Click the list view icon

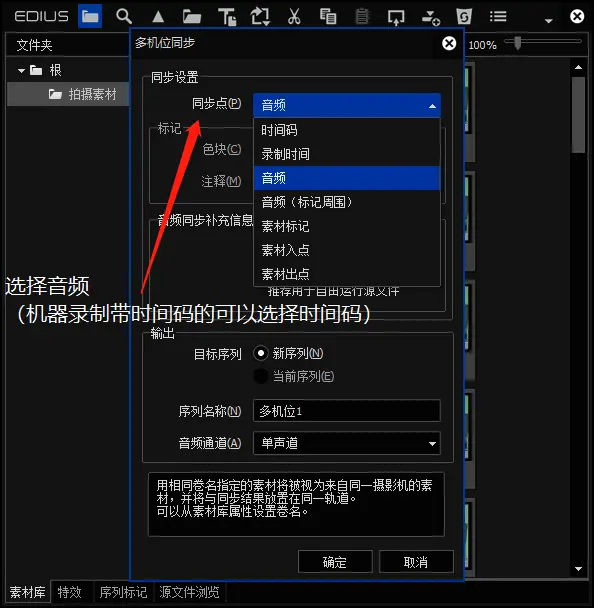click(x=498, y=16)
